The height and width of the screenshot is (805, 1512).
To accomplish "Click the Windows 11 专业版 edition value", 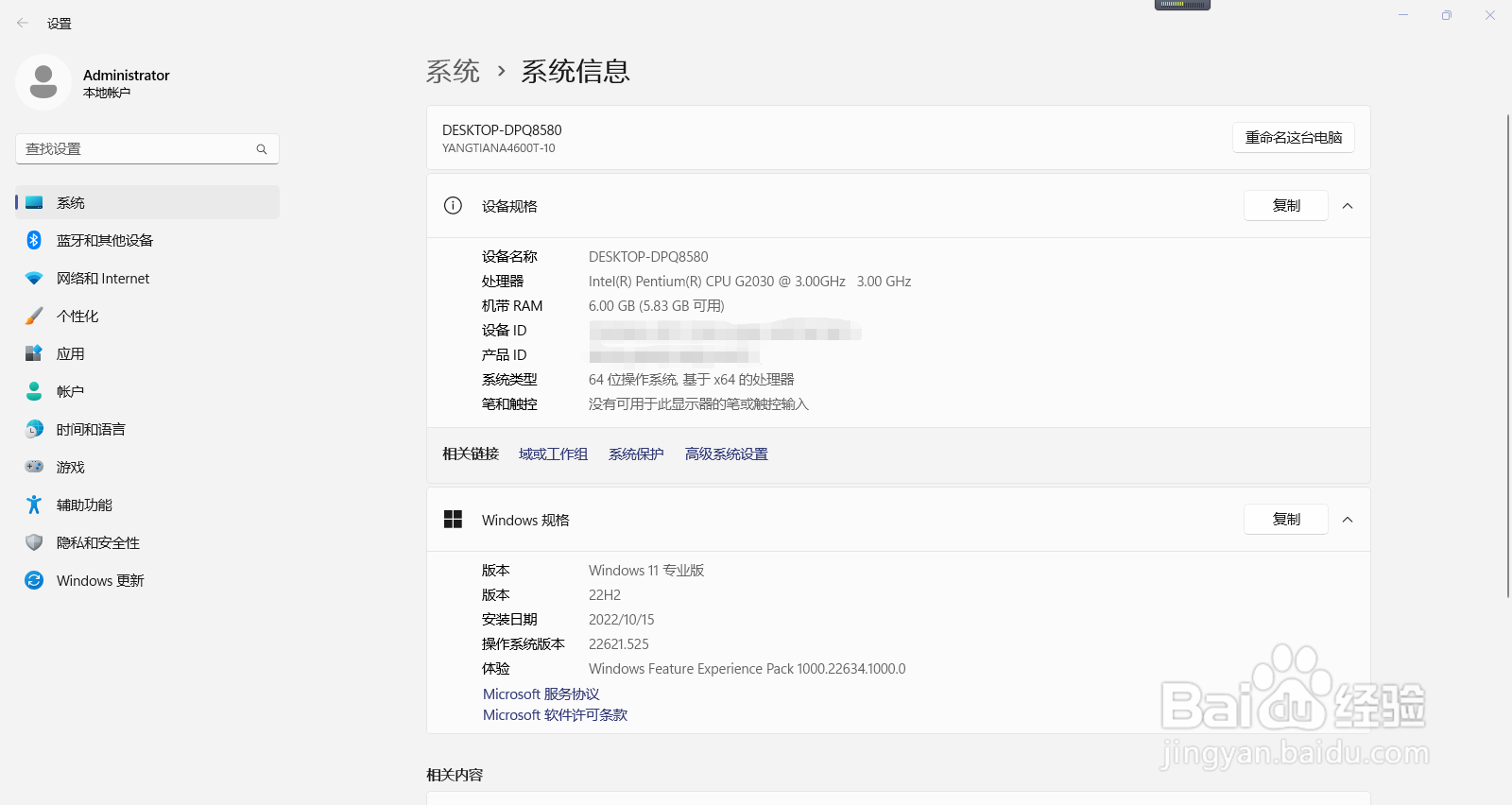I will [646, 571].
